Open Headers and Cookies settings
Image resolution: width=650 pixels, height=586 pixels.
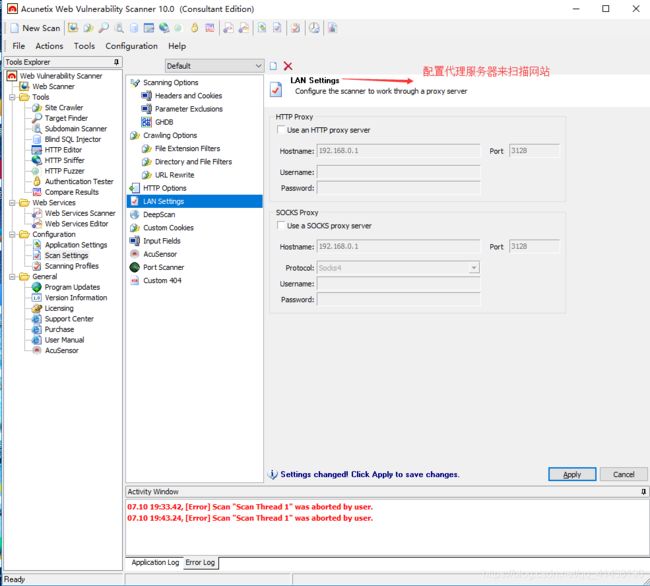click(x=188, y=96)
